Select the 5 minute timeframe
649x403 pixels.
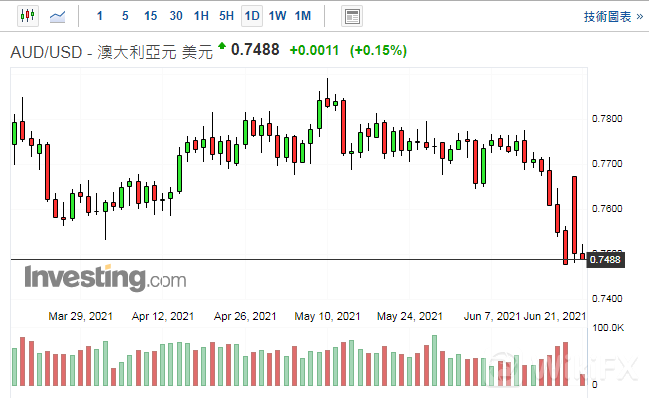point(124,16)
